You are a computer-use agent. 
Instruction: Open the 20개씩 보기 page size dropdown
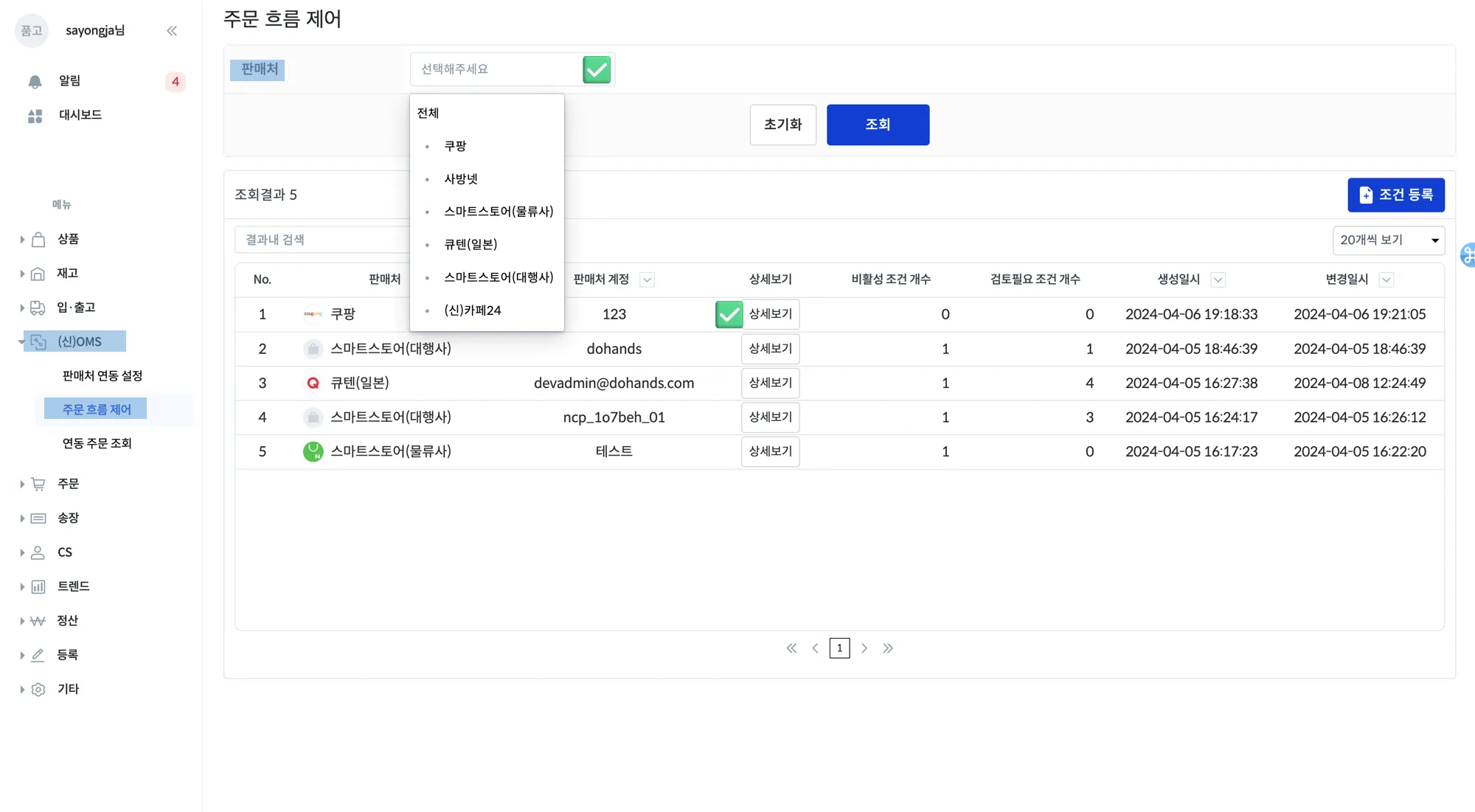pos(1388,240)
